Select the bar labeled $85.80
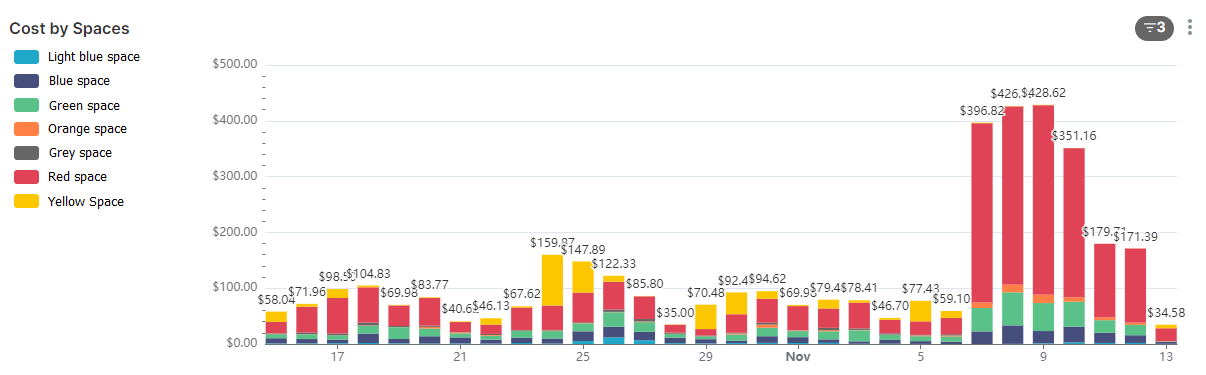 coord(645,320)
